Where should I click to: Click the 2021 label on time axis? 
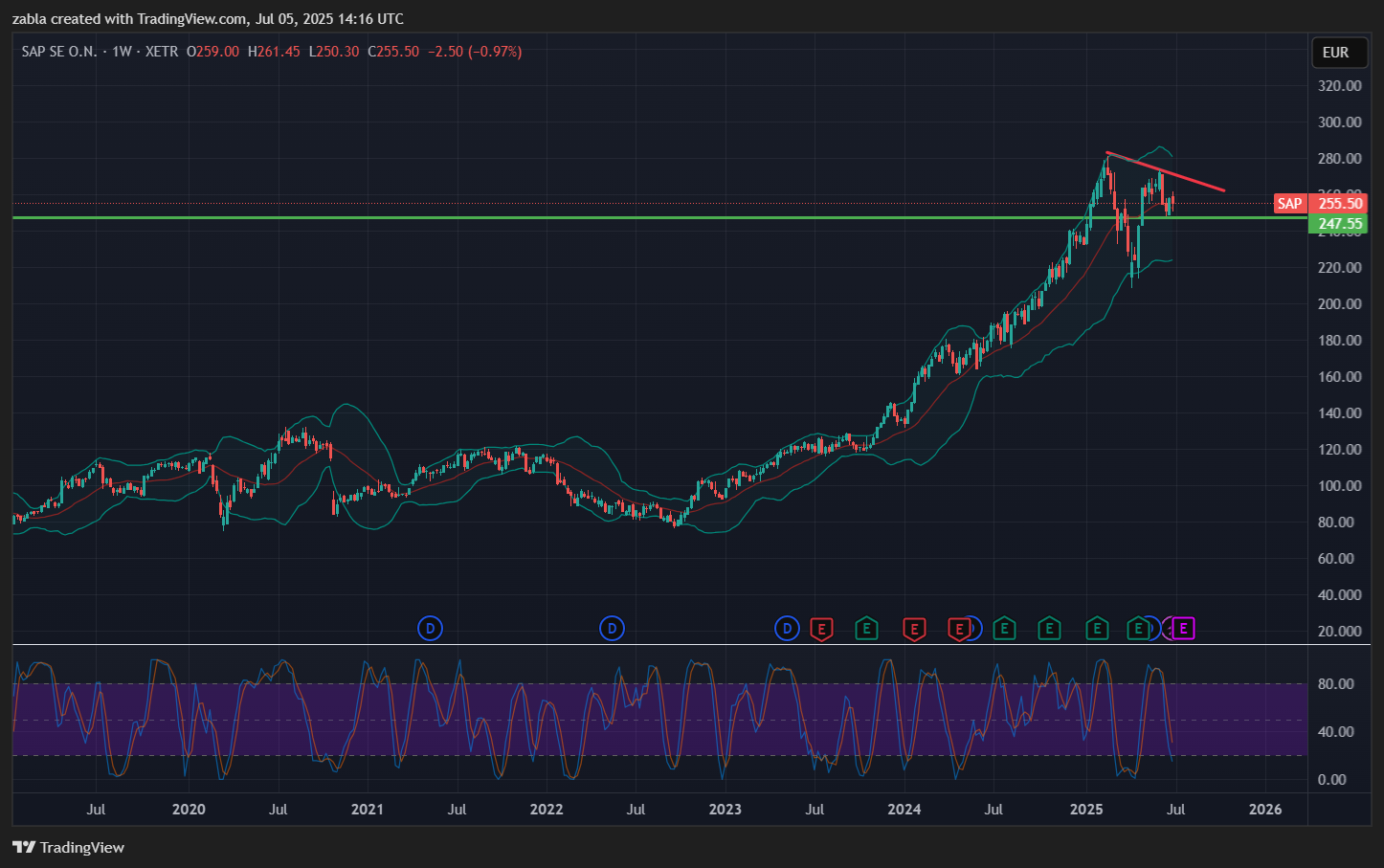click(368, 810)
